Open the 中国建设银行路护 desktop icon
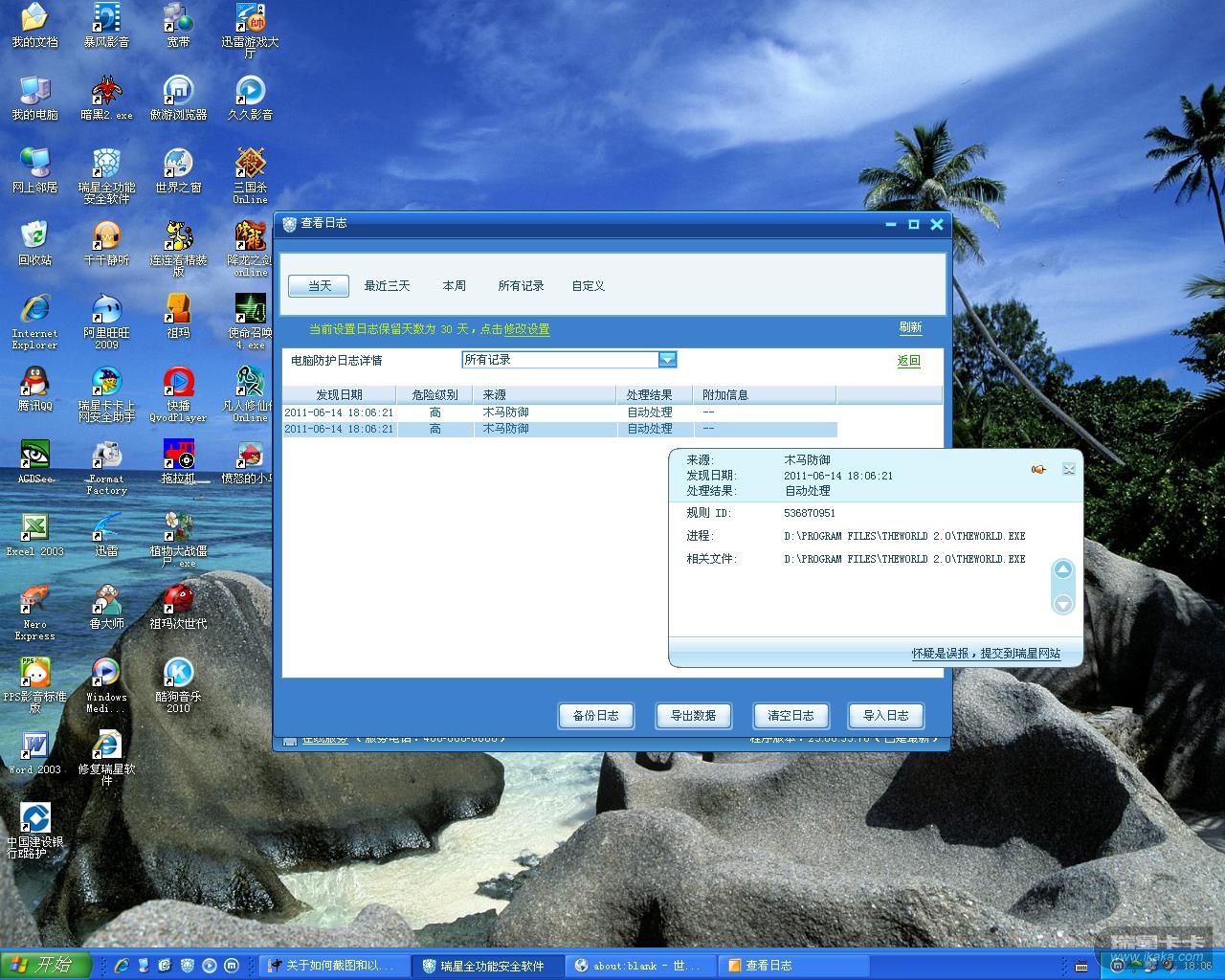 [34, 831]
